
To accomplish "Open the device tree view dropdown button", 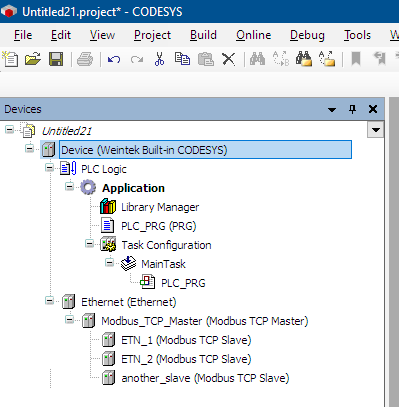I will coord(376,130).
